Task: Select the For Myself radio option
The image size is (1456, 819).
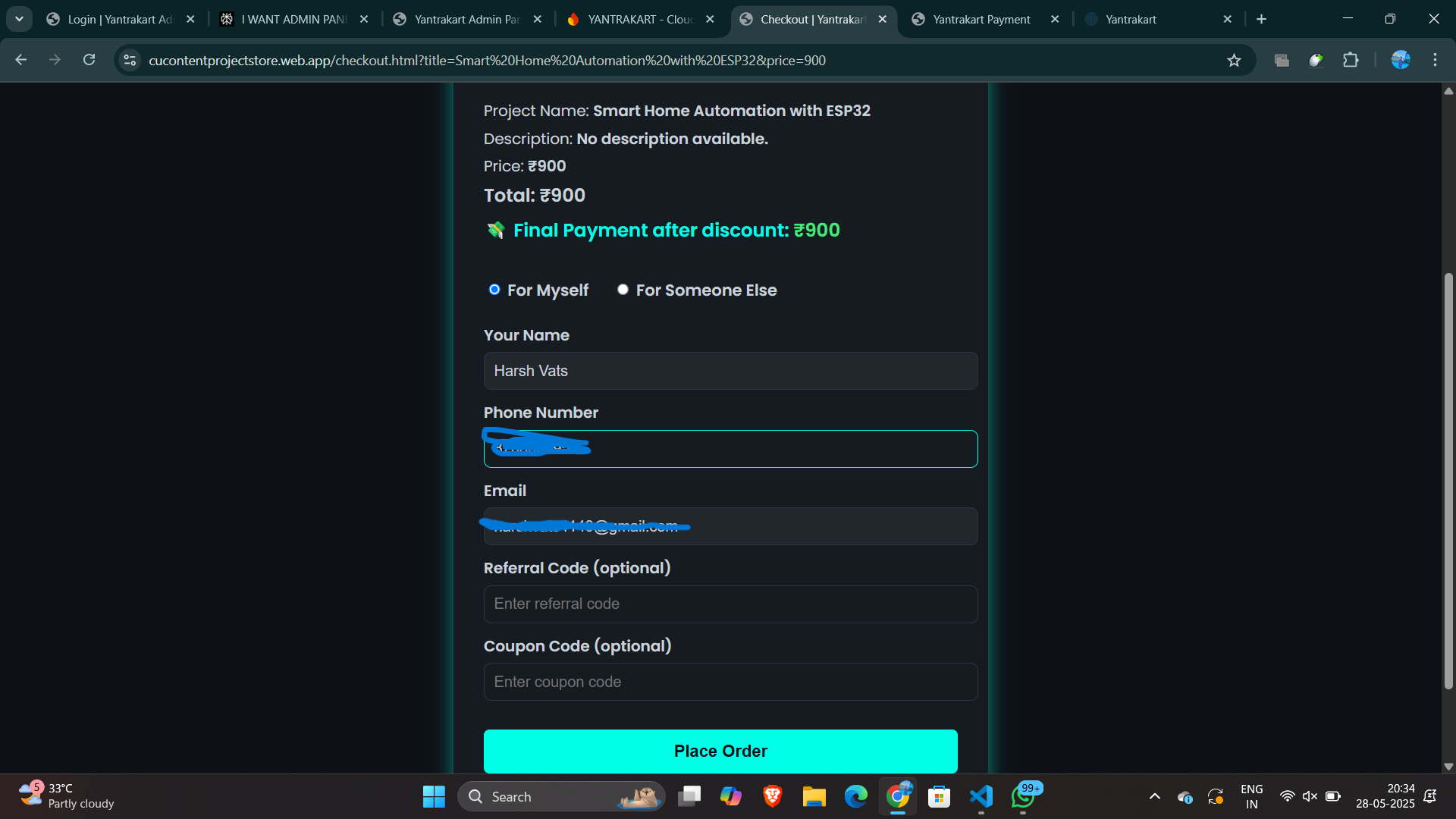Action: [x=494, y=290]
